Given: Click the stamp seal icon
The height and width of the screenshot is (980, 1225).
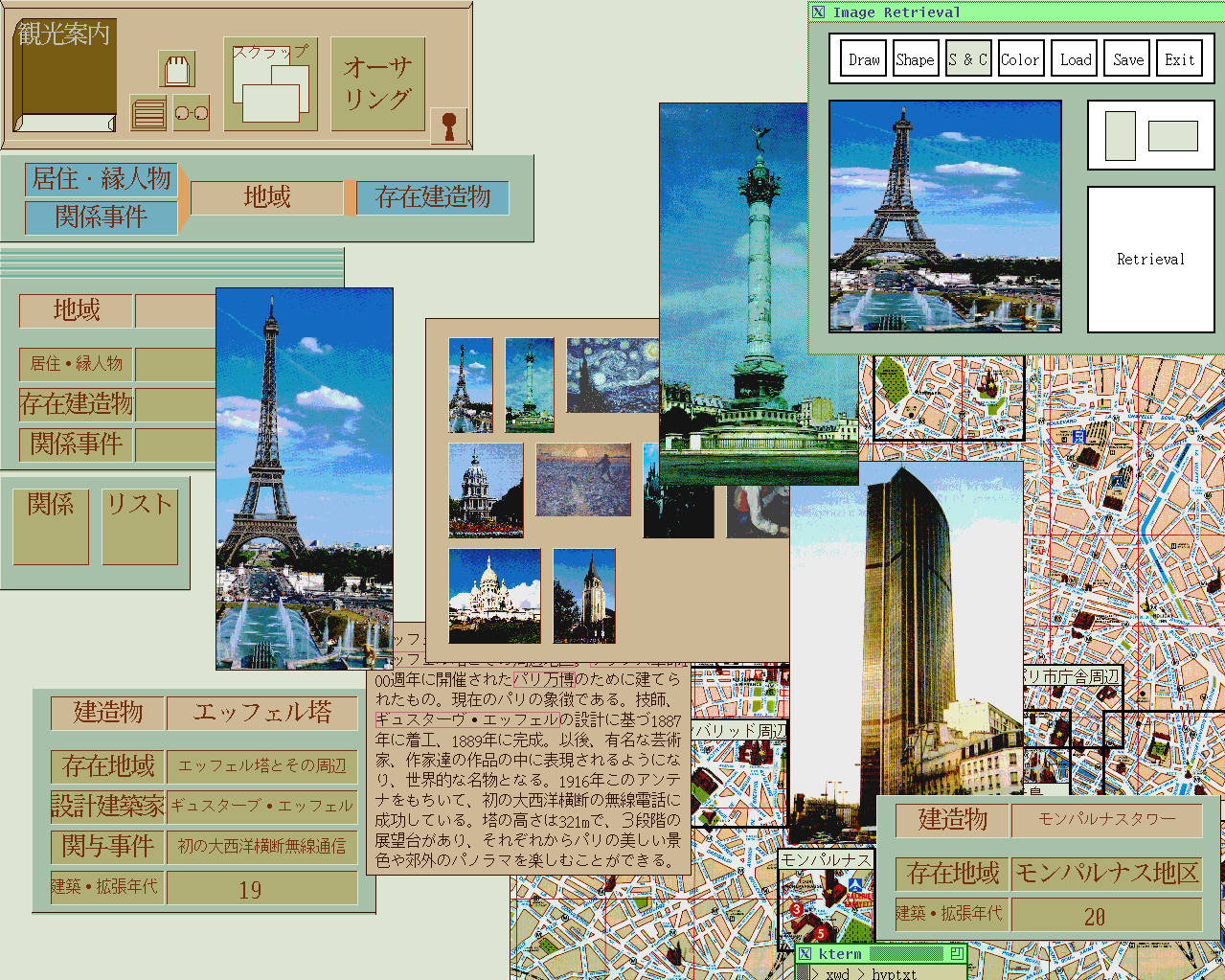Looking at the screenshot, I should [449, 125].
